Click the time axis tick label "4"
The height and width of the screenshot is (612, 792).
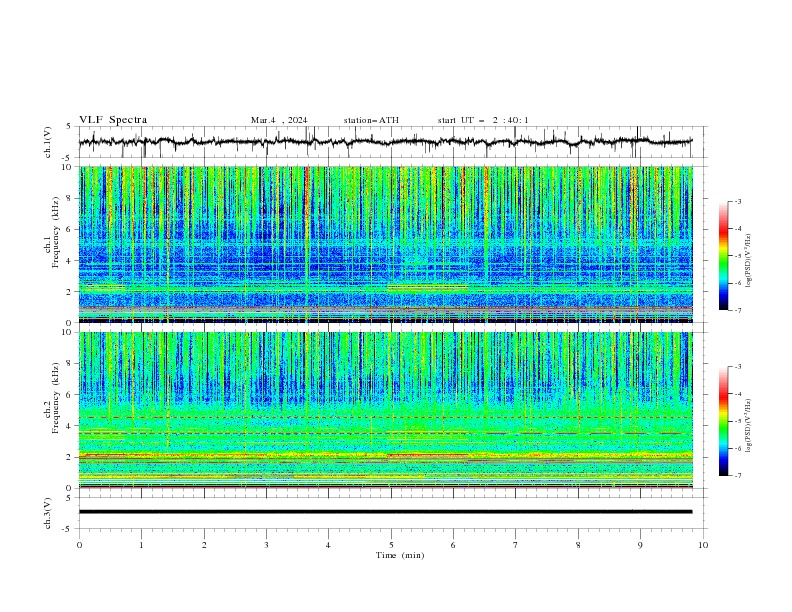click(x=328, y=545)
